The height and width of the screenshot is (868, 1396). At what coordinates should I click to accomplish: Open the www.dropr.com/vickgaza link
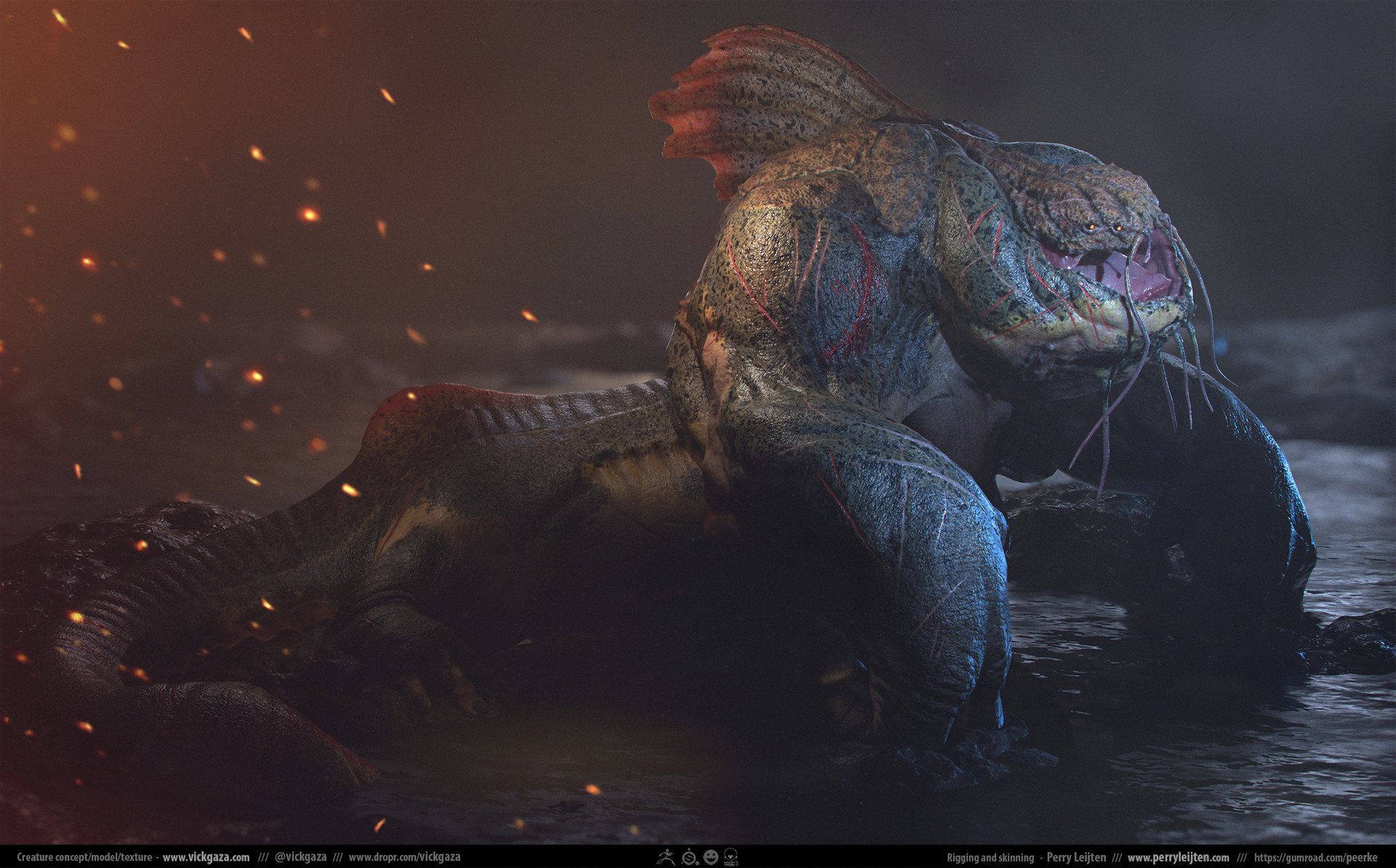click(405, 857)
